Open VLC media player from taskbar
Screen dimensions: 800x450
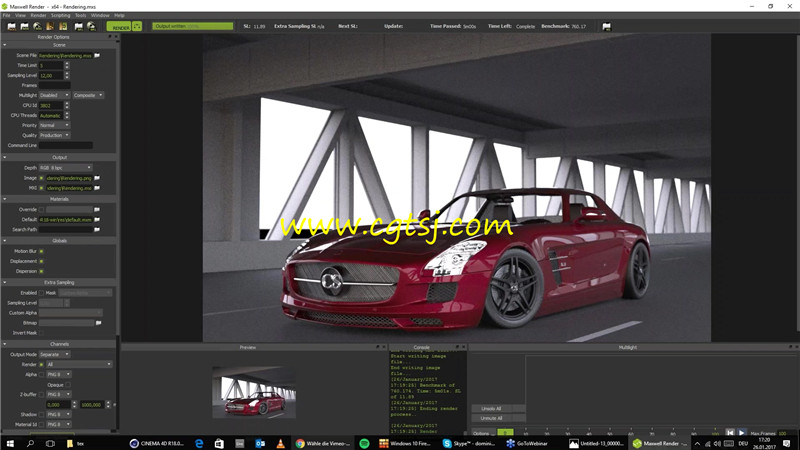(x=280, y=443)
